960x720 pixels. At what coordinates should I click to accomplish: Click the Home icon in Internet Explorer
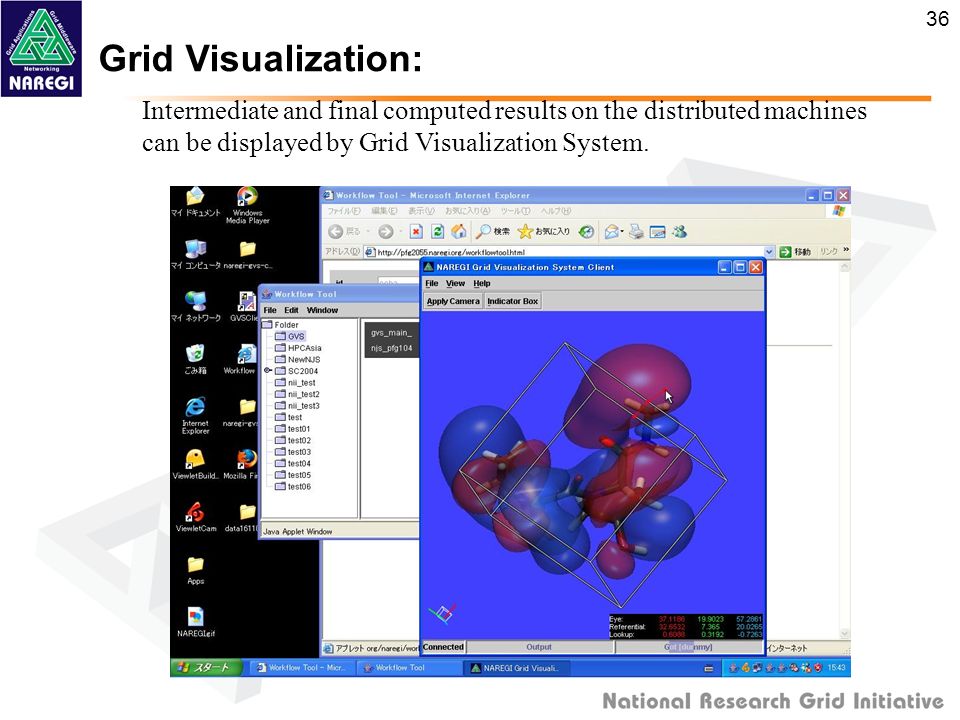pos(459,231)
